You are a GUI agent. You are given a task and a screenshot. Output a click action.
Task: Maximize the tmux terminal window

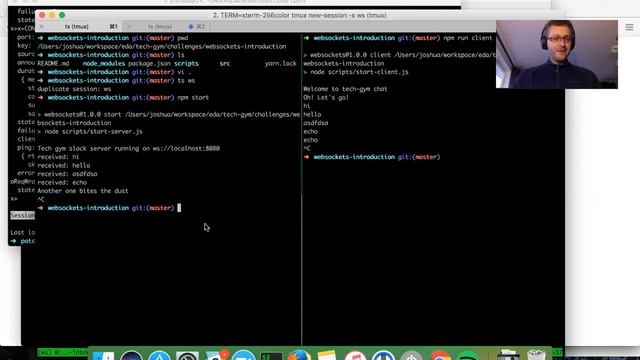62,15
